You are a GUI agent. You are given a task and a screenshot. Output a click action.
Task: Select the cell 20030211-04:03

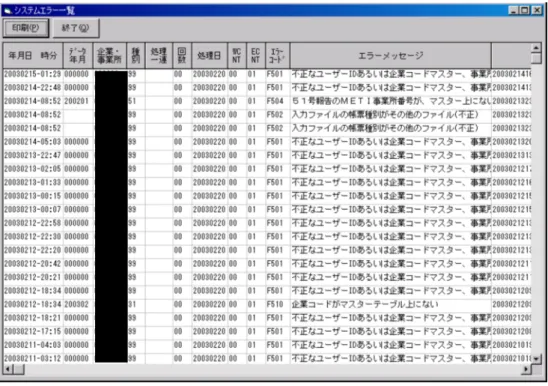click(33, 345)
